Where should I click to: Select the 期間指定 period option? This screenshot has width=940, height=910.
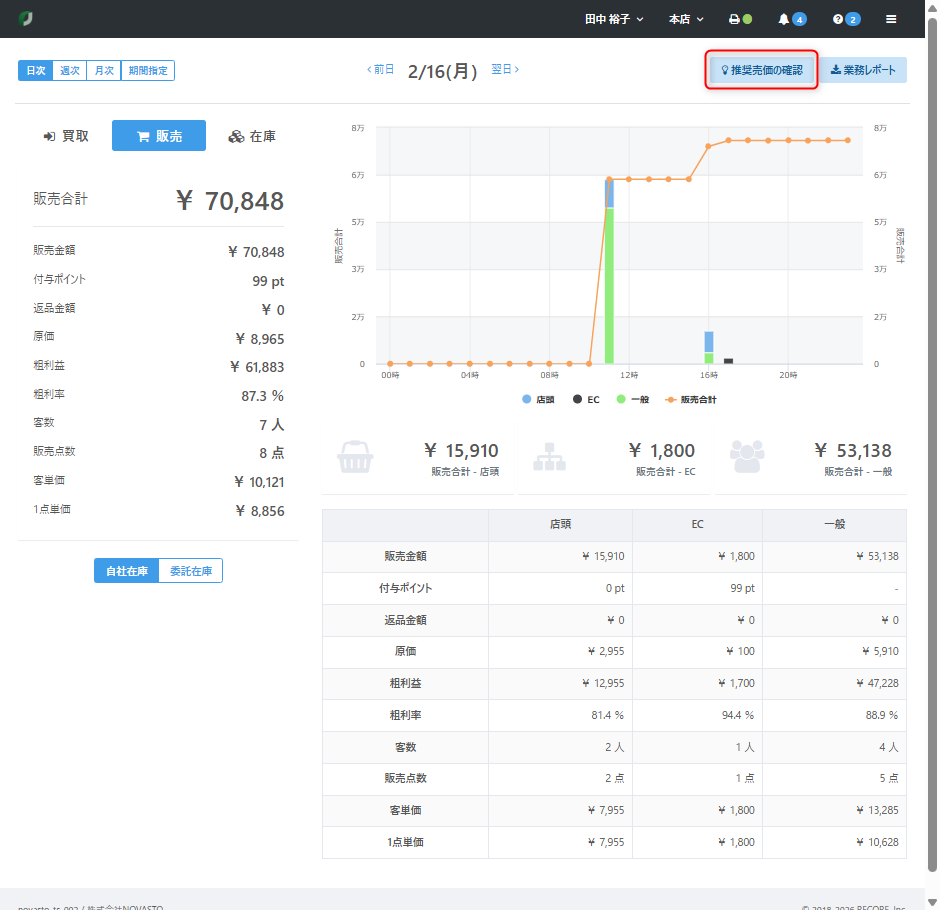pyautogui.click(x=148, y=70)
